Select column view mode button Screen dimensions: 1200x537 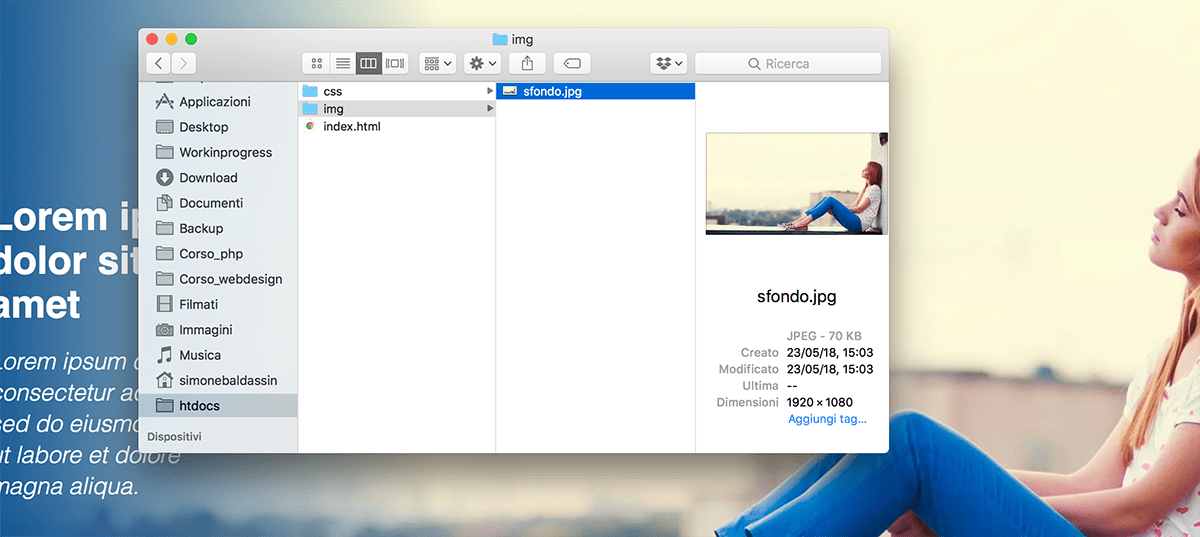point(369,63)
